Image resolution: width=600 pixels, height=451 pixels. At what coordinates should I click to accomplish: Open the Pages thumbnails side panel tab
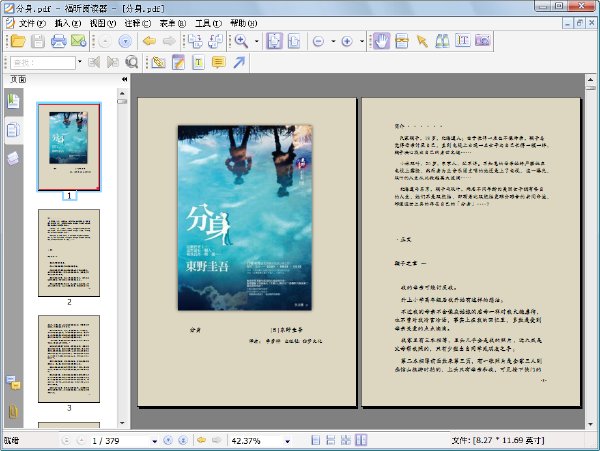(x=13, y=130)
